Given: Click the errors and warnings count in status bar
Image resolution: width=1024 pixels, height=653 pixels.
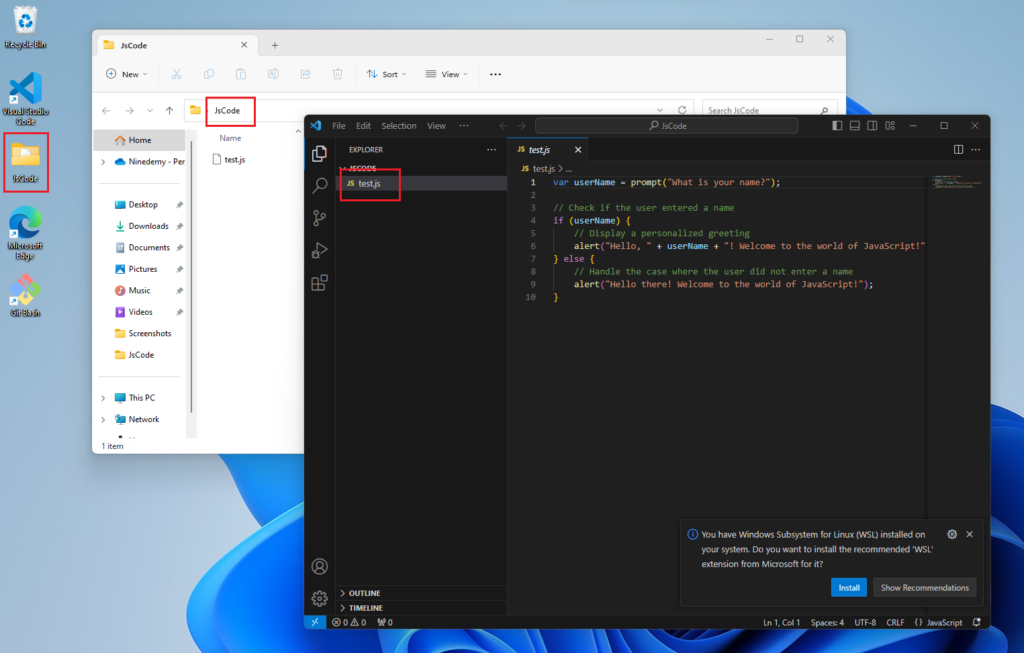Looking at the screenshot, I should click(x=349, y=622).
